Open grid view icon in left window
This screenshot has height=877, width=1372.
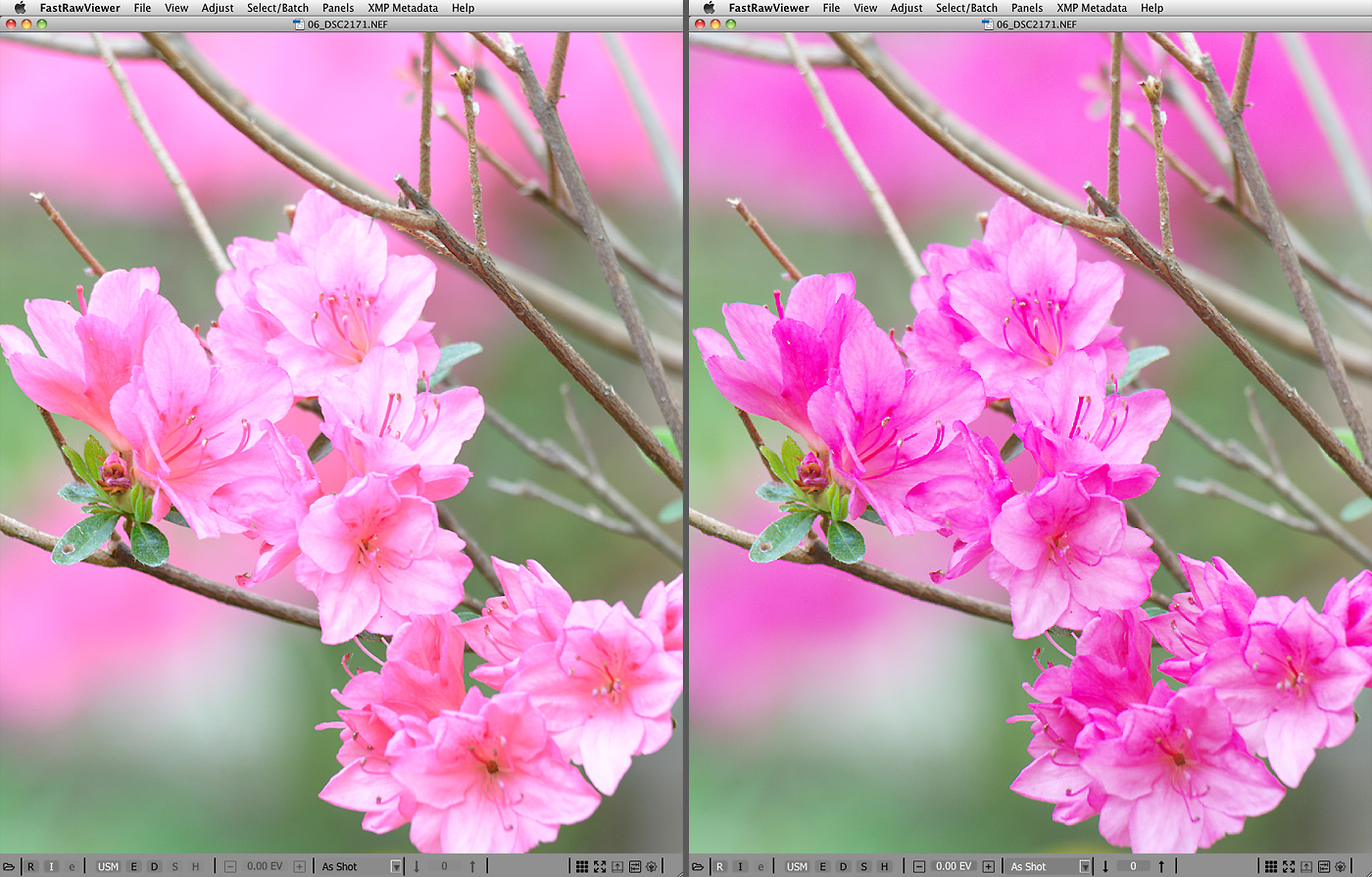582,866
